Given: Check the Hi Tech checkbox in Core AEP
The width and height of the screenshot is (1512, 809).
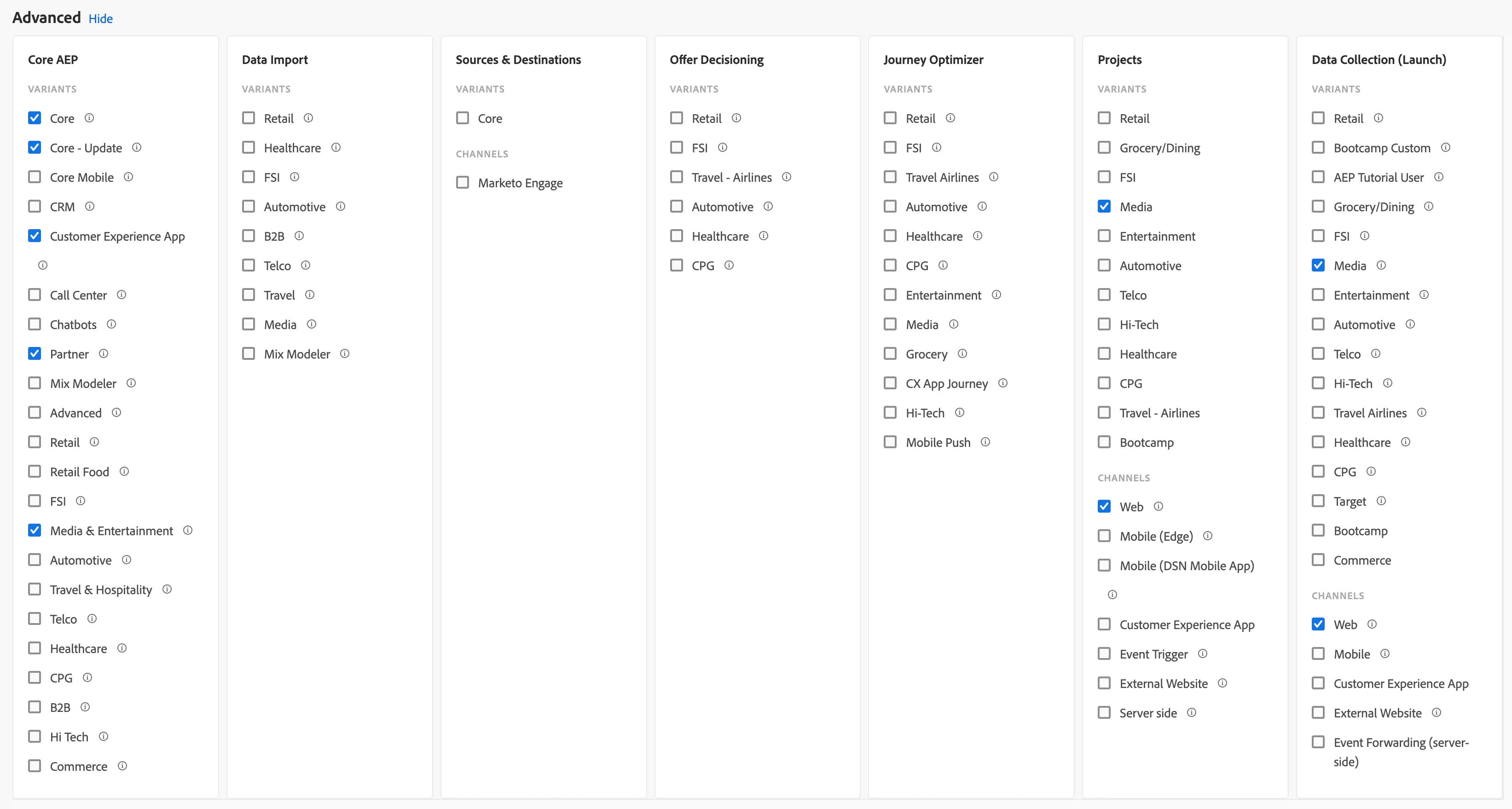Looking at the screenshot, I should click(x=35, y=736).
